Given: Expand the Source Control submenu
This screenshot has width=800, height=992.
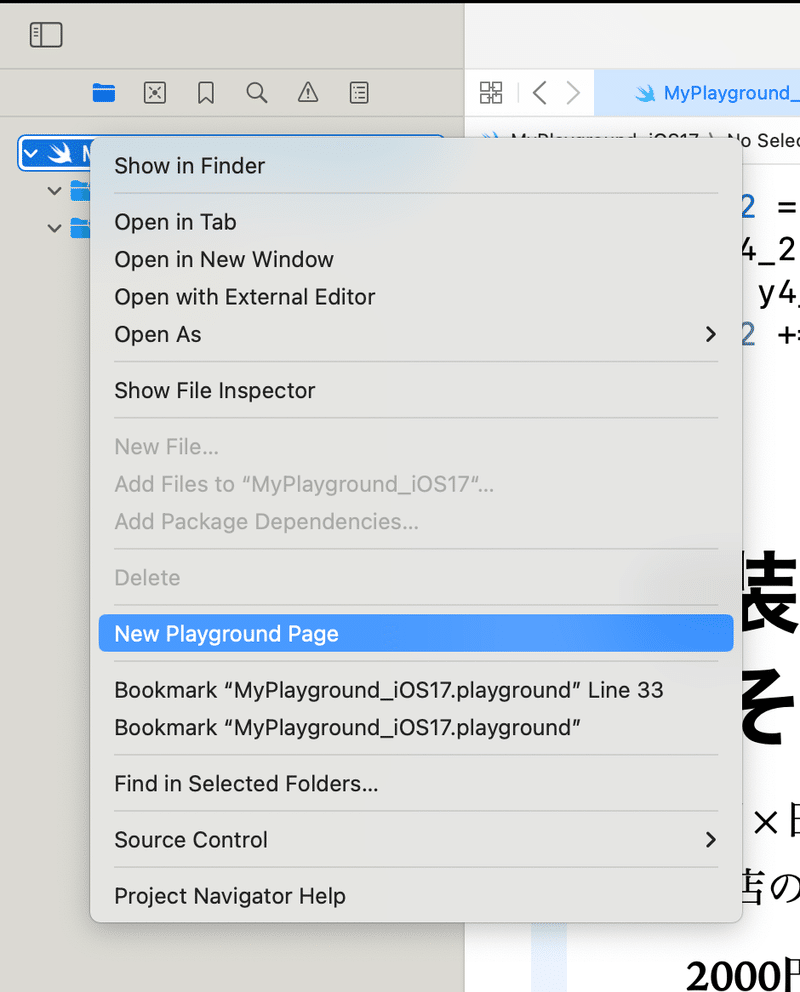Looking at the screenshot, I should point(416,840).
